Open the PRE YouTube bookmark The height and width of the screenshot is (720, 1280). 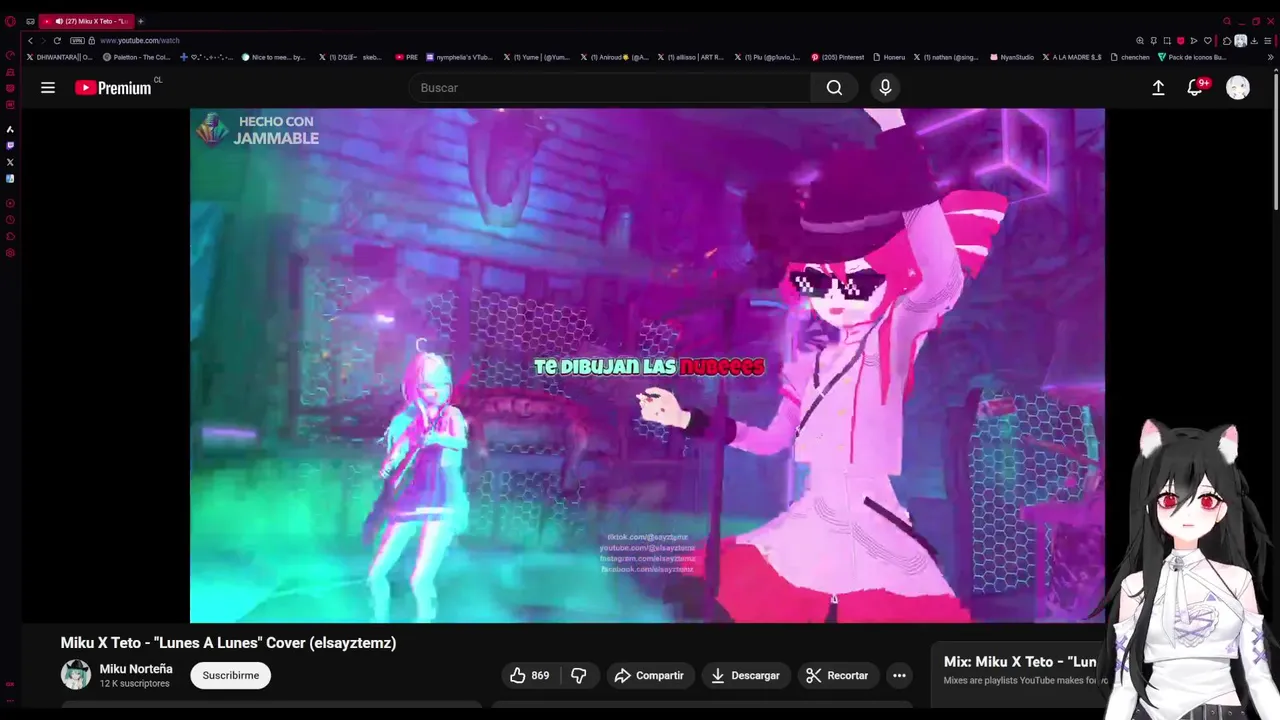pos(407,57)
